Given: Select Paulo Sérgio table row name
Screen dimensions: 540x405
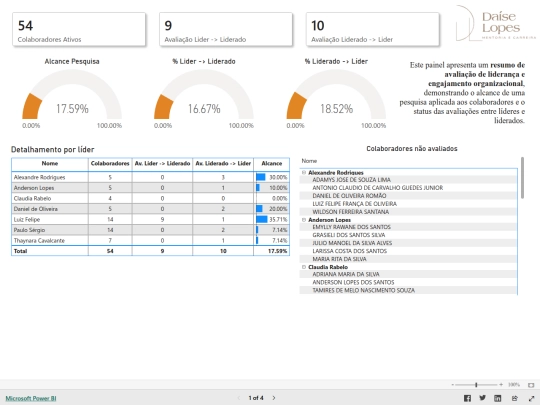Looking at the screenshot, I should pos(29,230).
